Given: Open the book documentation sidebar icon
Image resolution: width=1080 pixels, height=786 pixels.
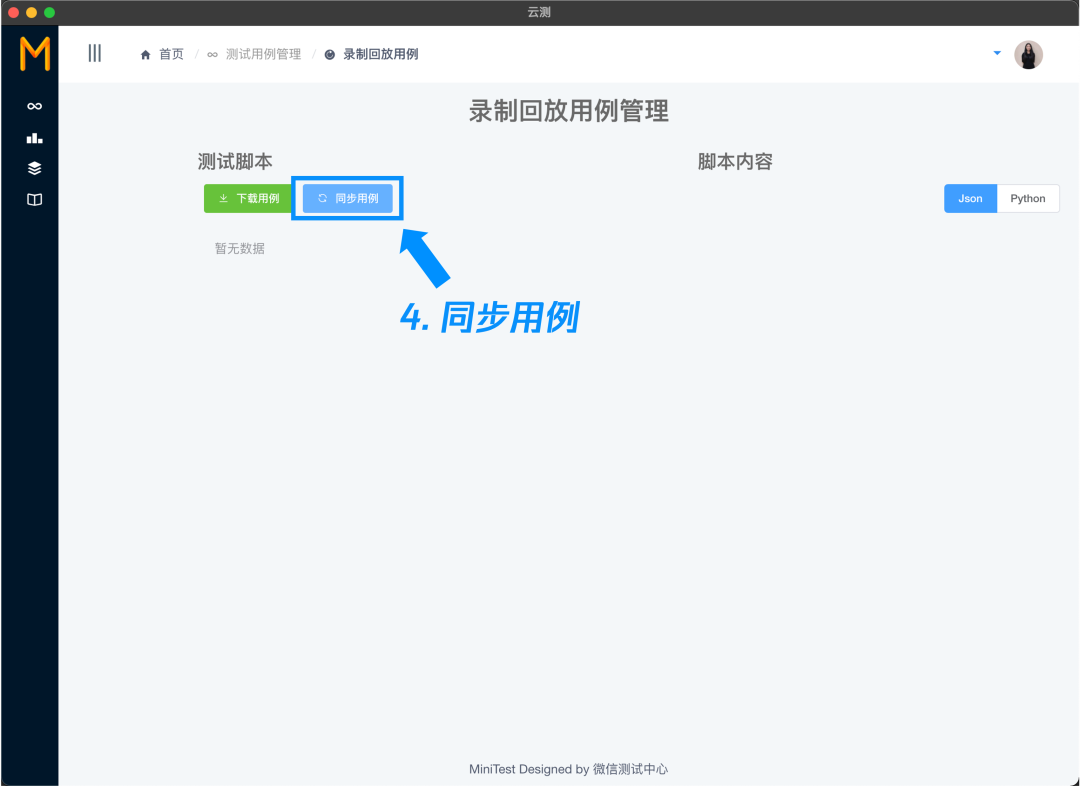Looking at the screenshot, I should 34,200.
